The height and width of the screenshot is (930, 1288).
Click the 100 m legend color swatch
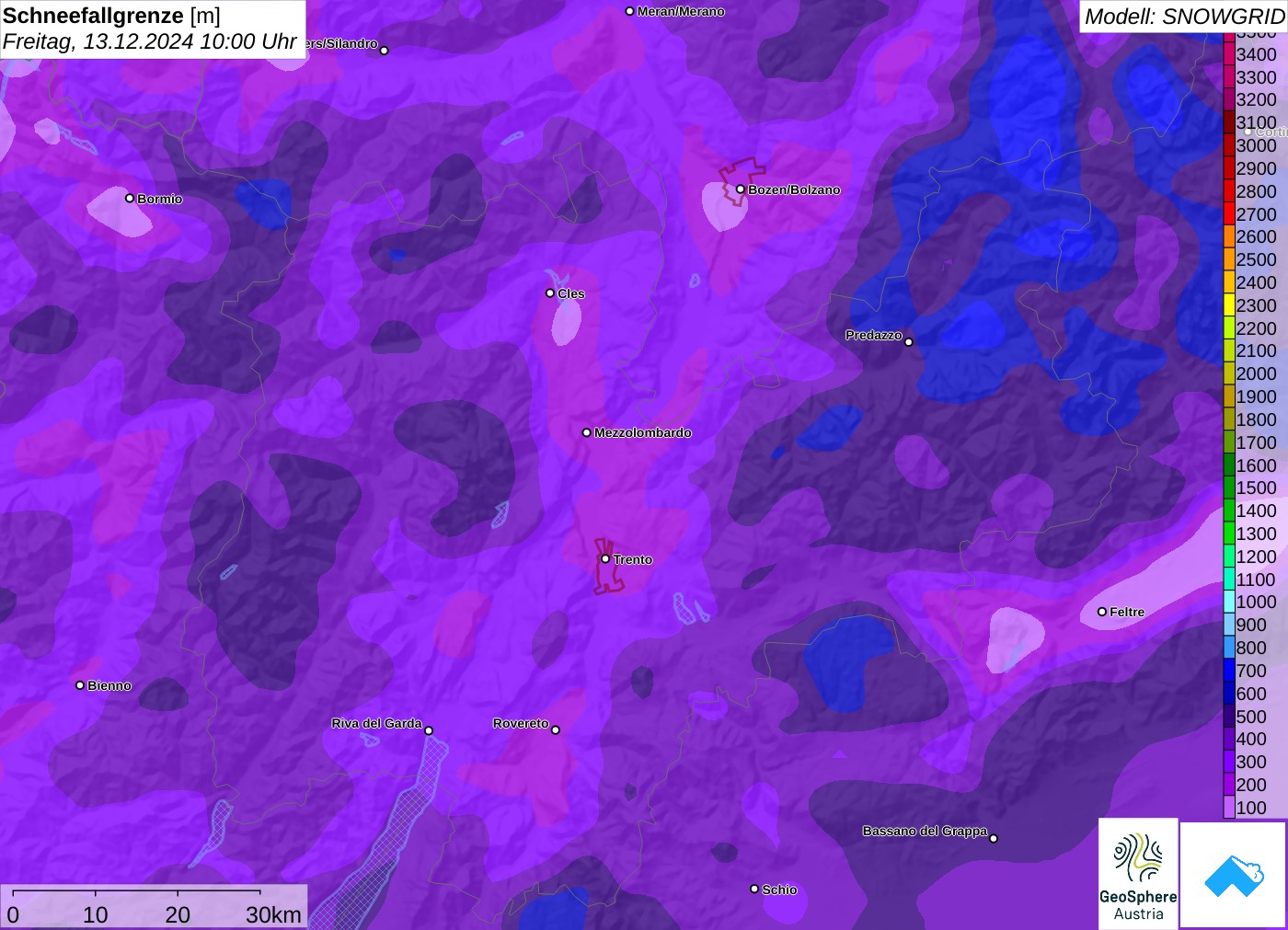point(1229,808)
